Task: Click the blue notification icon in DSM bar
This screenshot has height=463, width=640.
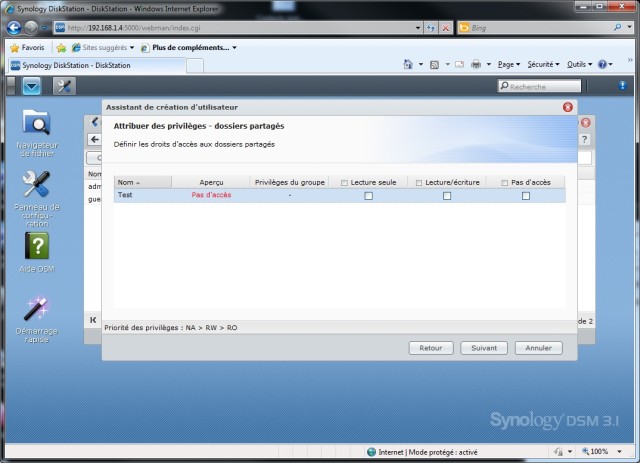Action: click(622, 85)
